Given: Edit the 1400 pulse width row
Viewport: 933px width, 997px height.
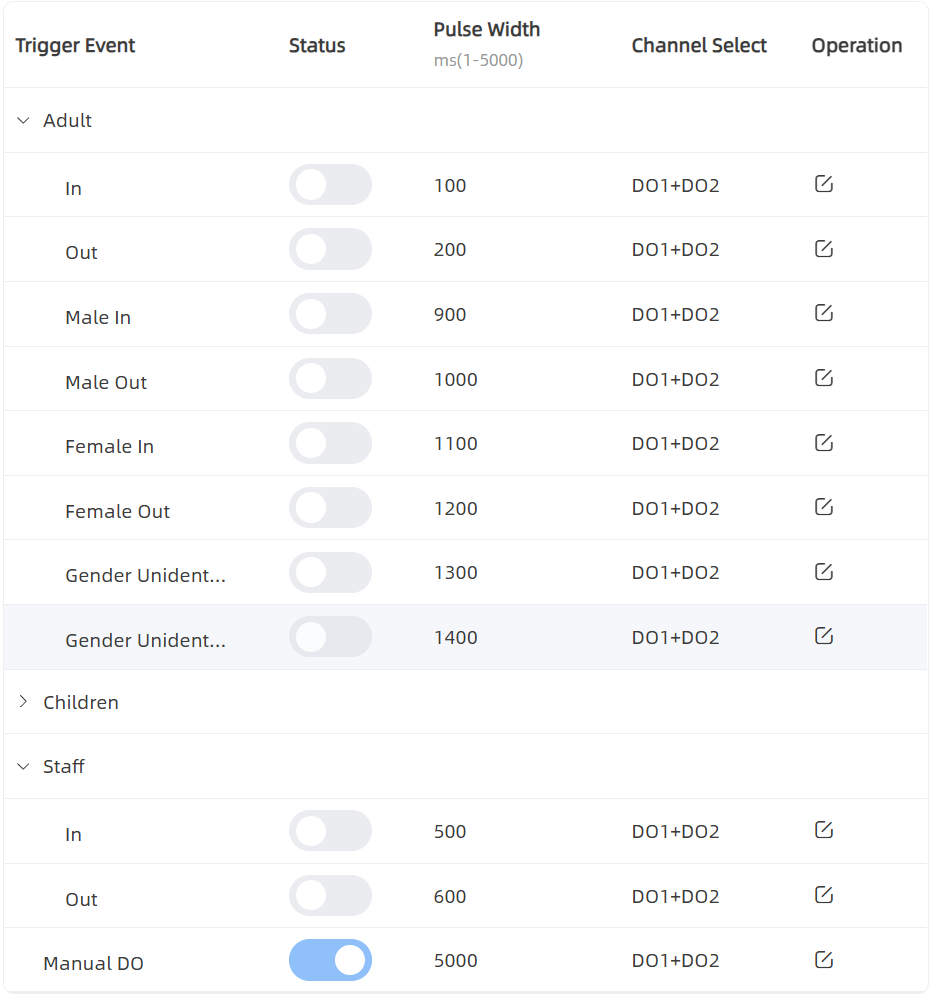Looking at the screenshot, I should tap(824, 636).
